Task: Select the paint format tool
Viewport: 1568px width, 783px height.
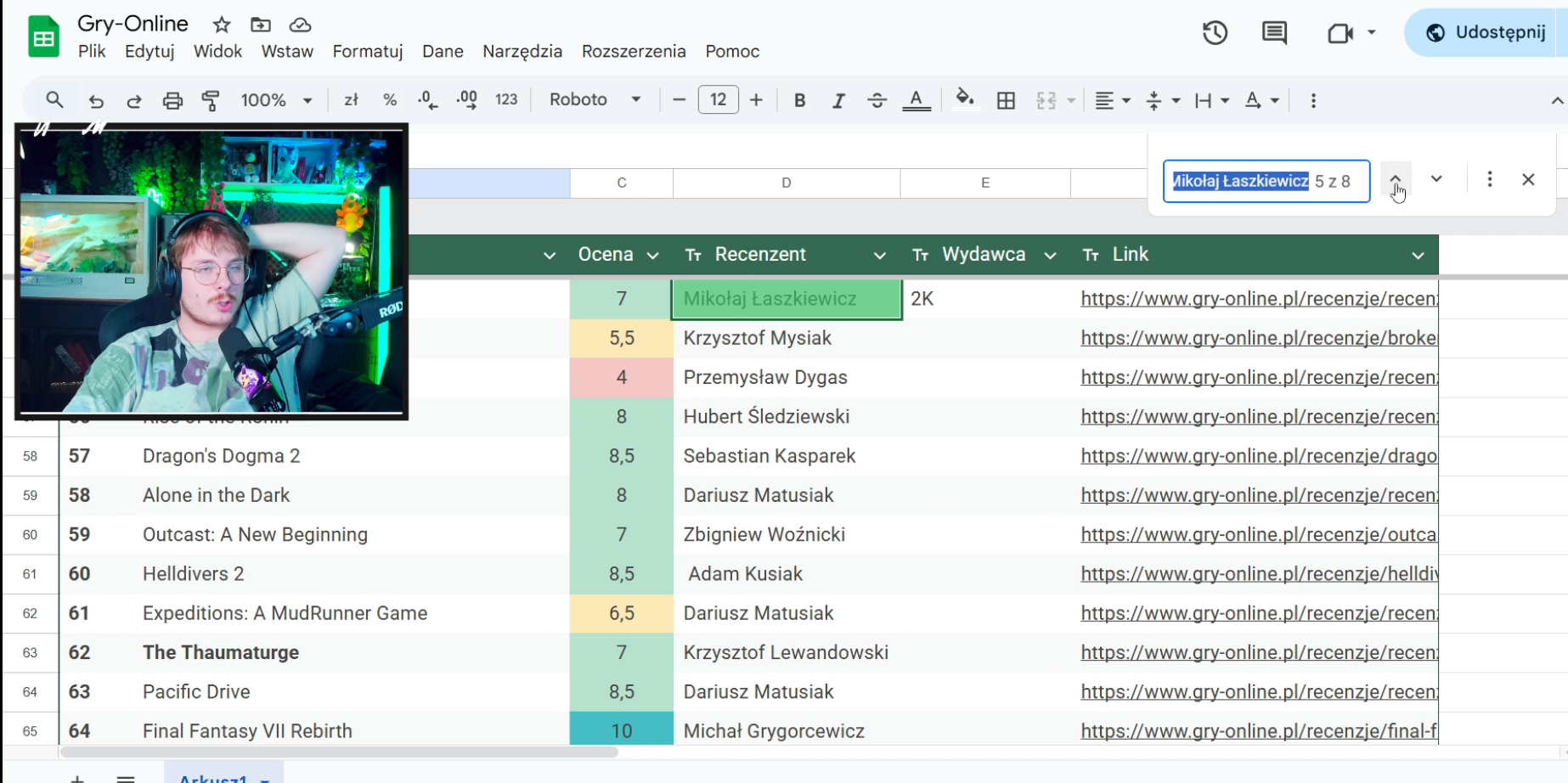Action: [x=211, y=100]
